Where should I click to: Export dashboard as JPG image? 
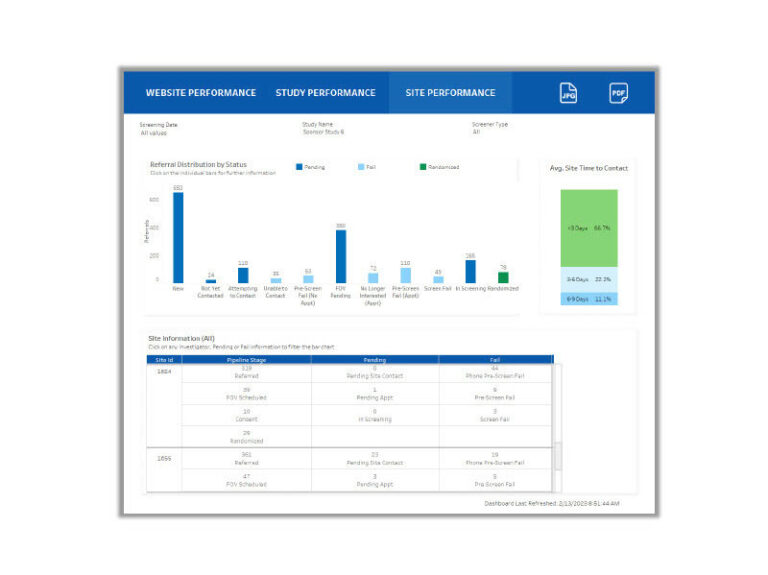[568, 93]
